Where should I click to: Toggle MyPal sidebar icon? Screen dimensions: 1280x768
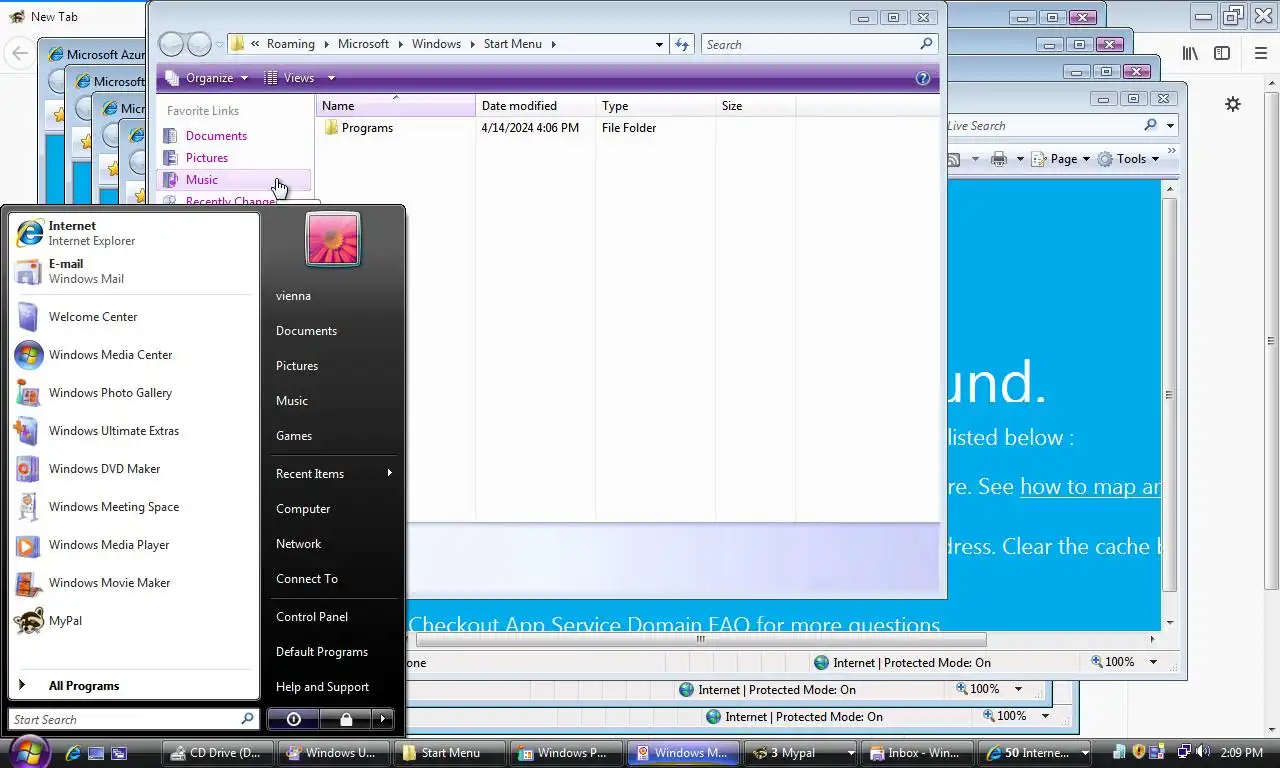pos(1222,54)
